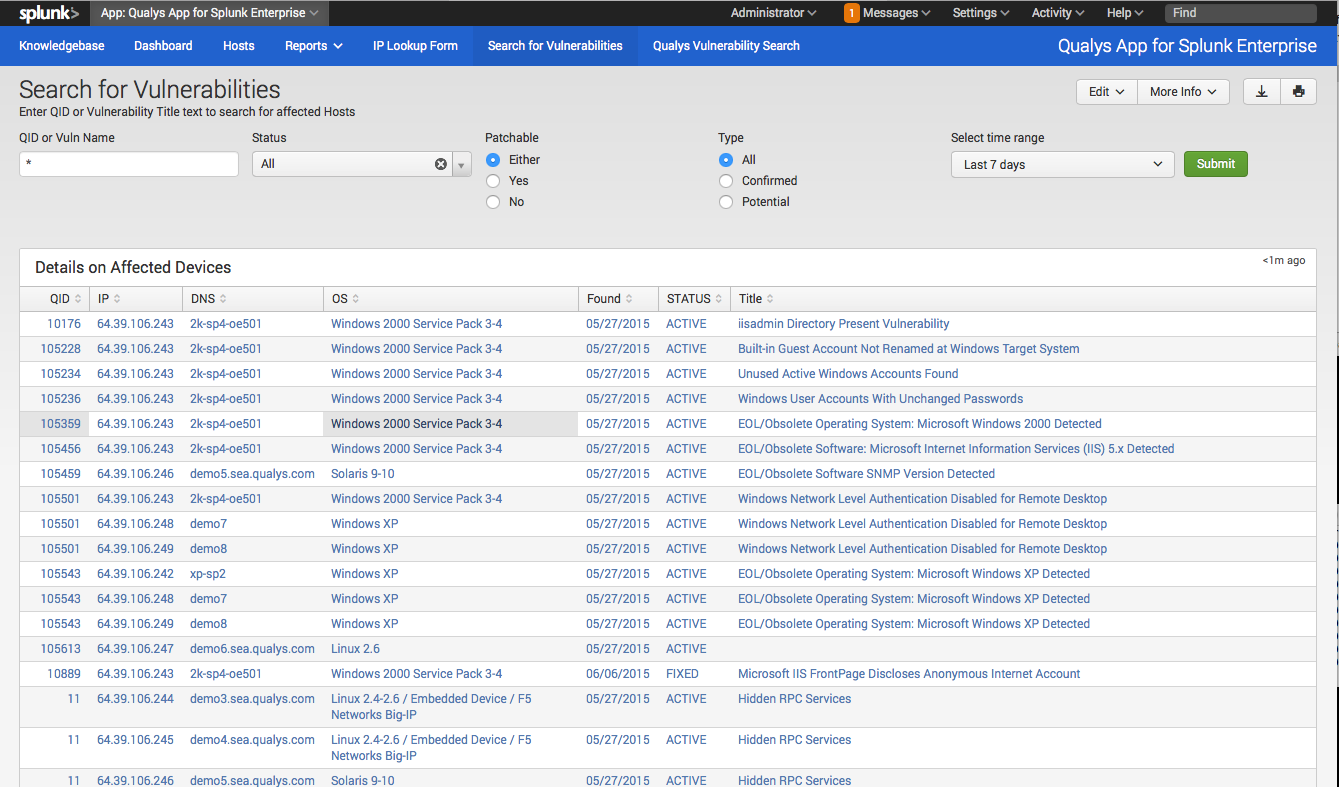1339x787 pixels.
Task: Click the sort arrows beside the STATUS header
Action: tap(720, 299)
